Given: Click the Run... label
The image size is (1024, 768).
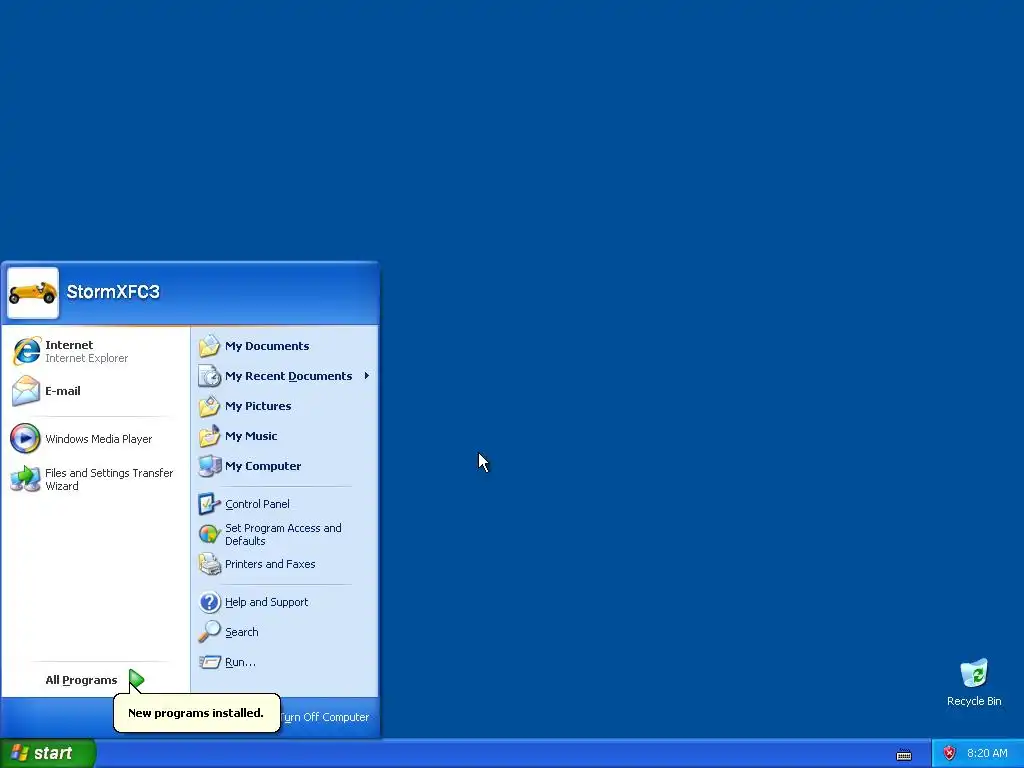Looking at the screenshot, I should 240,662.
